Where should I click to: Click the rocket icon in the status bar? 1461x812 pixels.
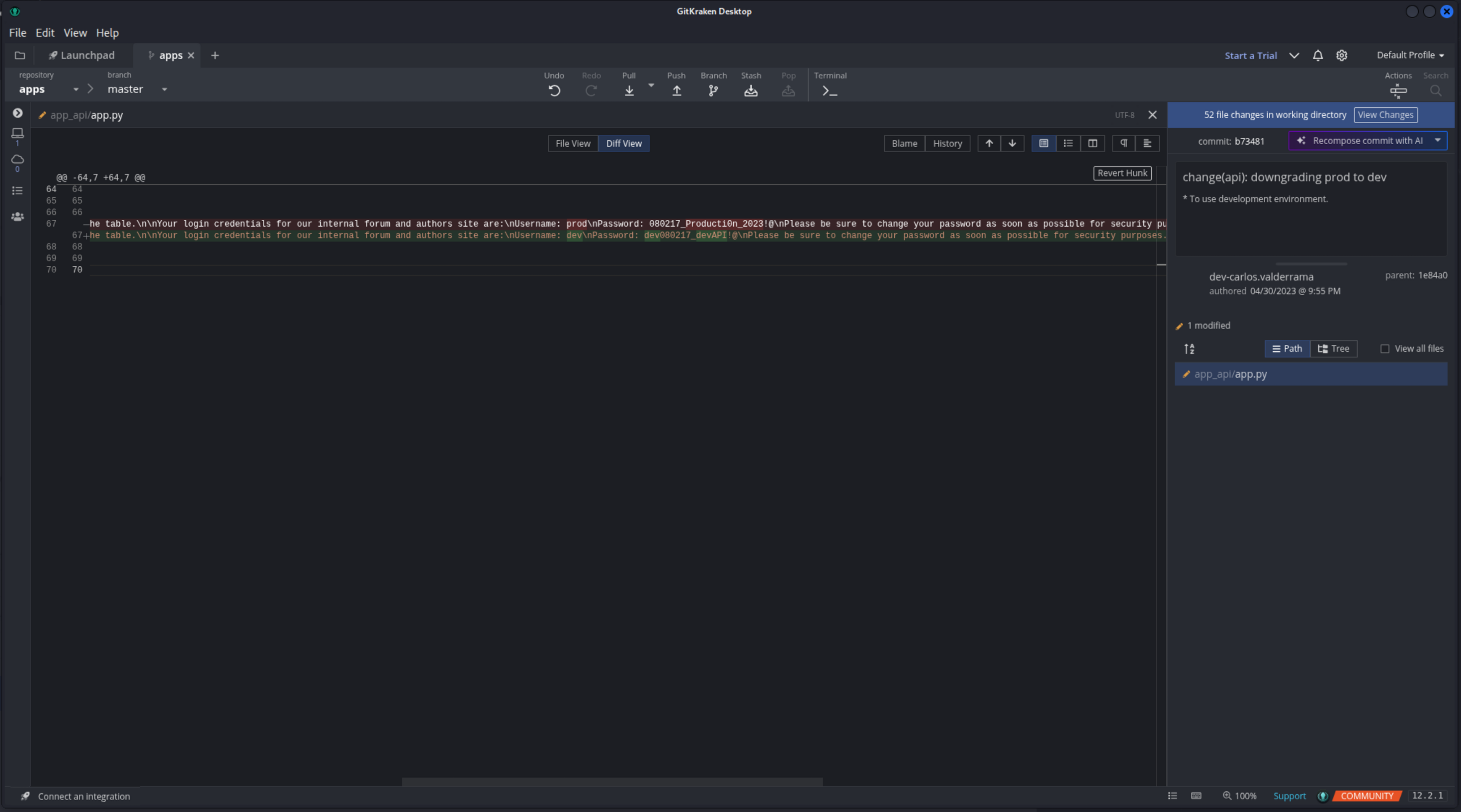(x=25, y=796)
